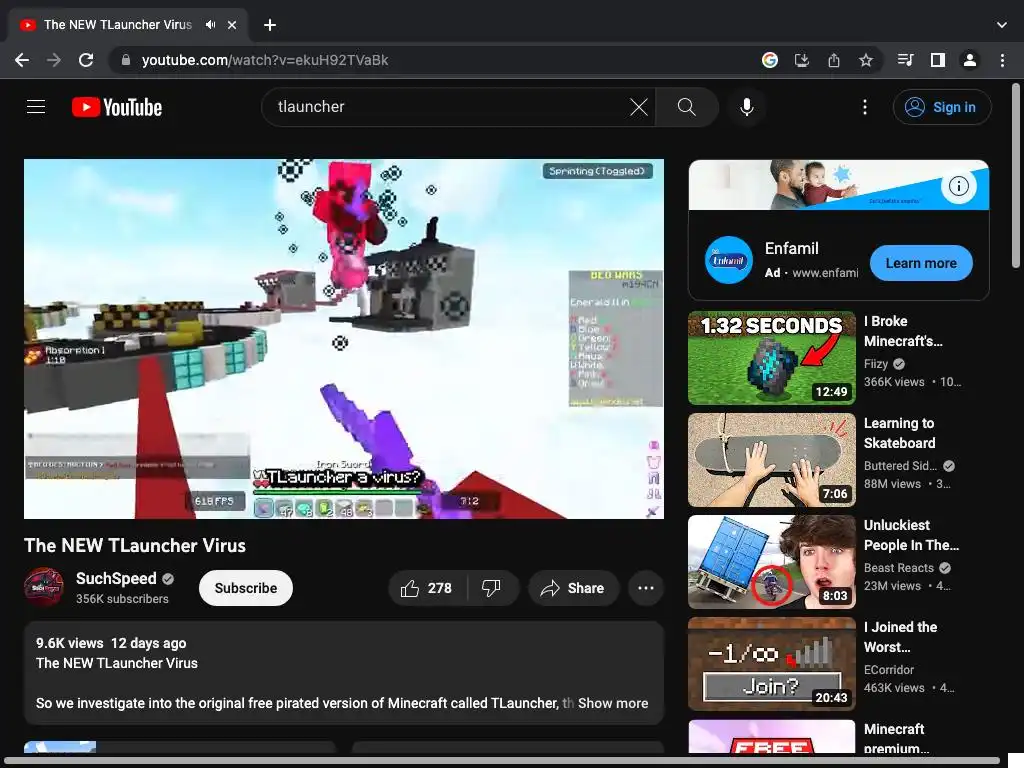Viewport: 1024px width, 768px height.
Task: Share this page via toolbar icon
Action: tap(834, 60)
